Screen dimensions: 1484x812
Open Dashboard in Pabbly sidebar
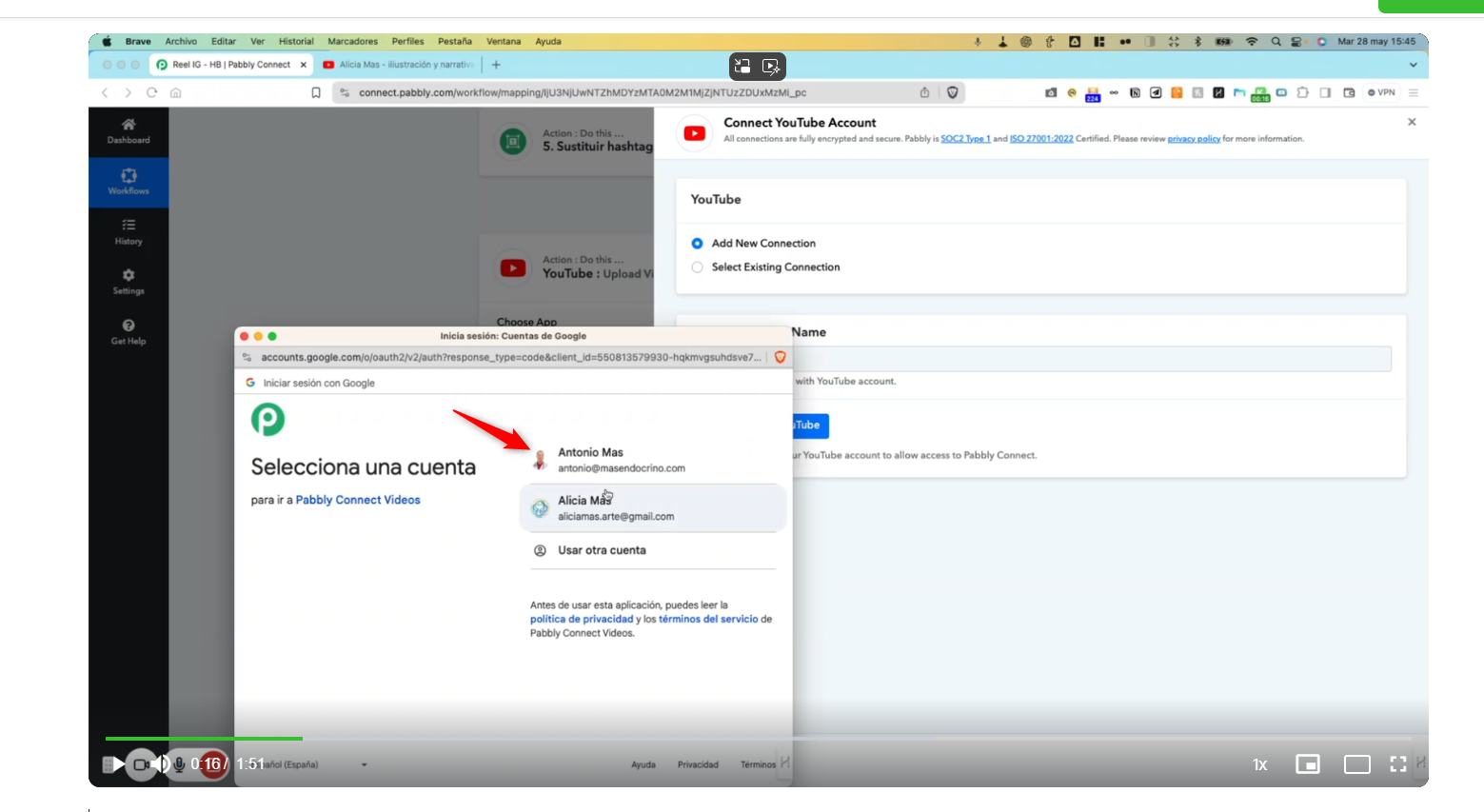coord(129,131)
